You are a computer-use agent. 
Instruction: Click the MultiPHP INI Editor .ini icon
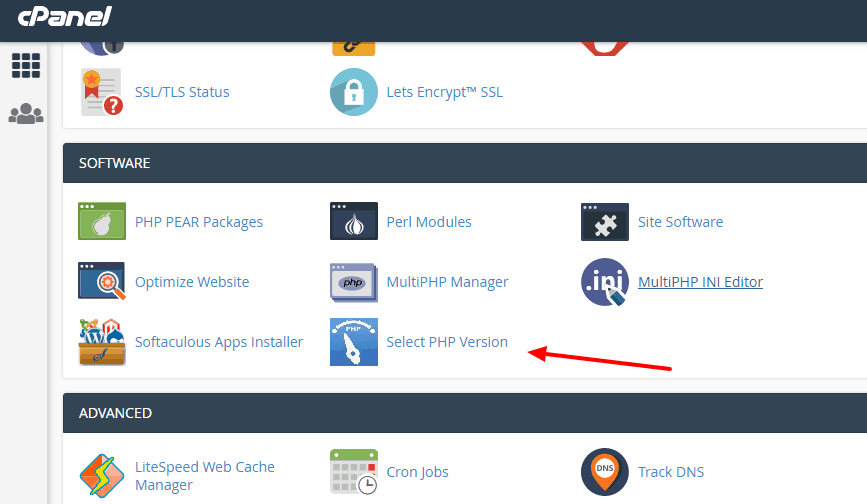(605, 282)
